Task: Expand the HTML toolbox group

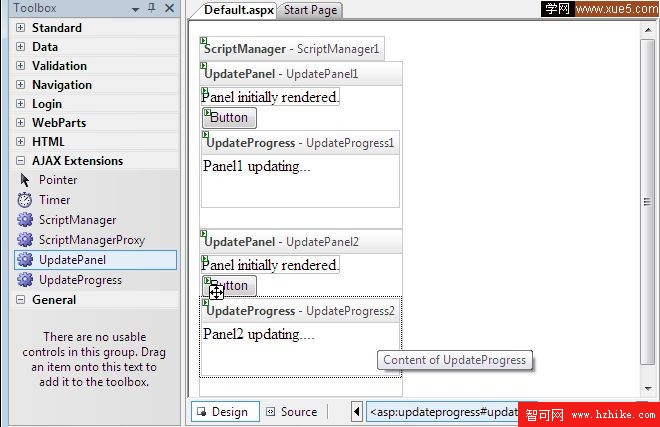Action: pyautogui.click(x=20, y=141)
